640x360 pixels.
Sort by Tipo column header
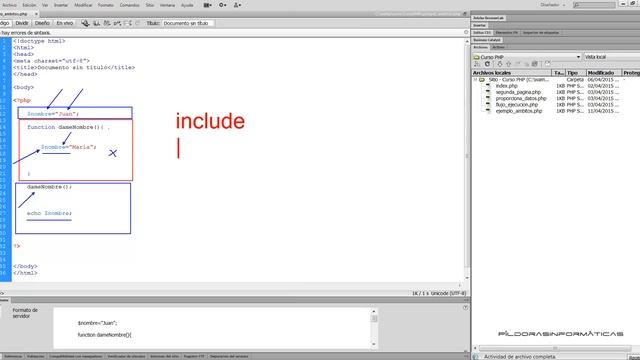[576, 73]
